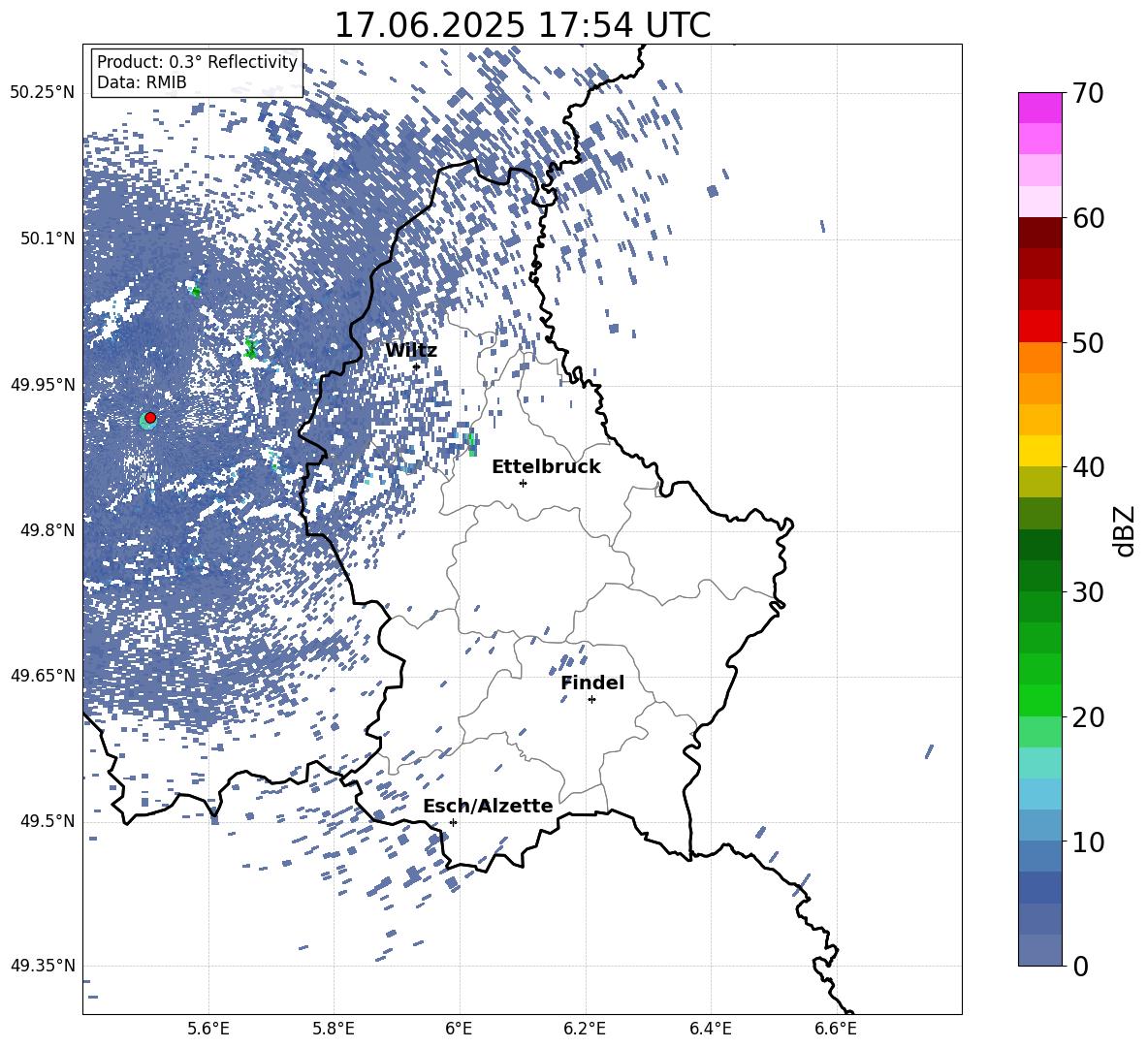Click the latitude label '49.35°N'
This screenshot has width=1148, height=1048.
[x=43, y=966]
